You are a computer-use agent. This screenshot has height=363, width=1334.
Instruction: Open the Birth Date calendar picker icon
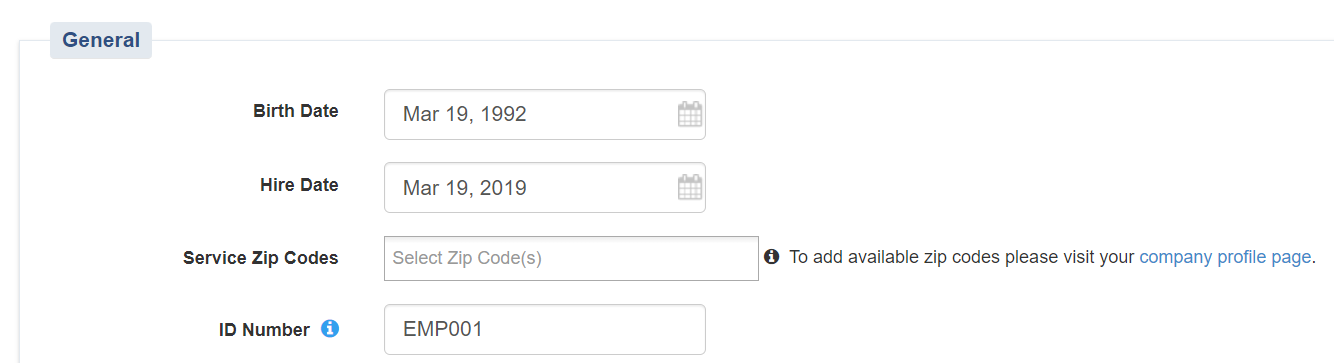690,114
